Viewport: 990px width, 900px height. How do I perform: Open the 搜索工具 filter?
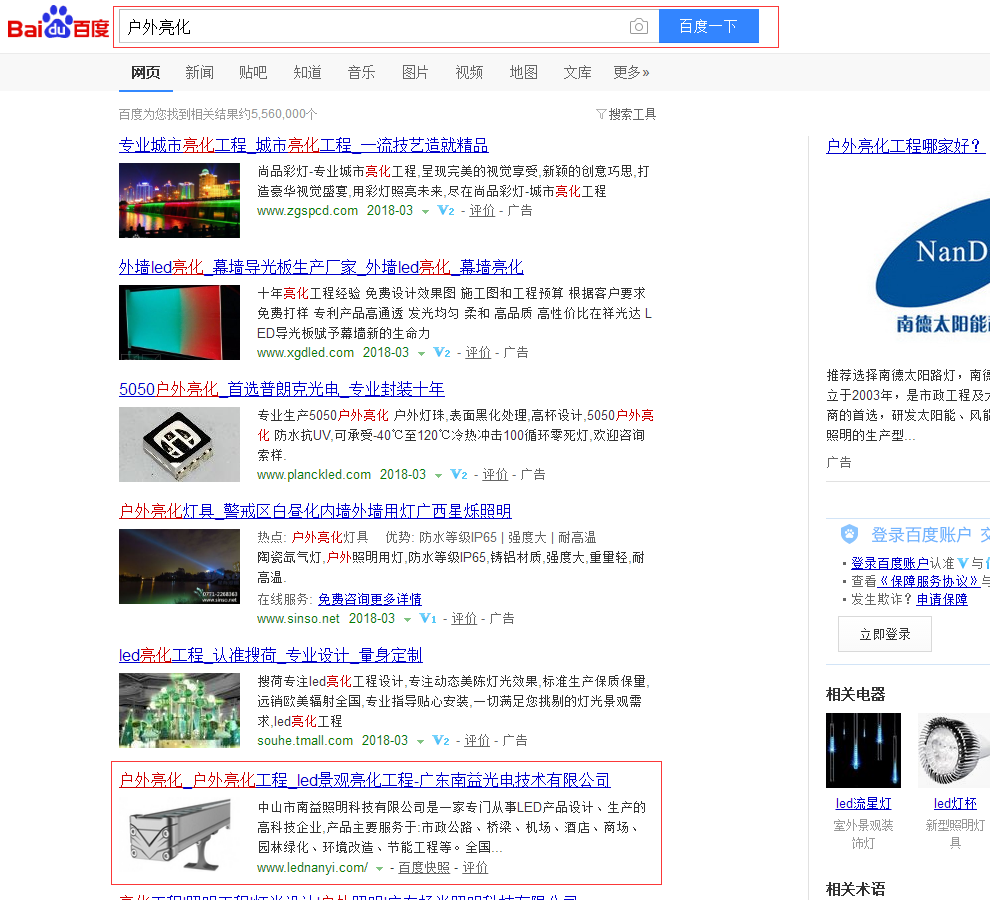click(x=626, y=114)
